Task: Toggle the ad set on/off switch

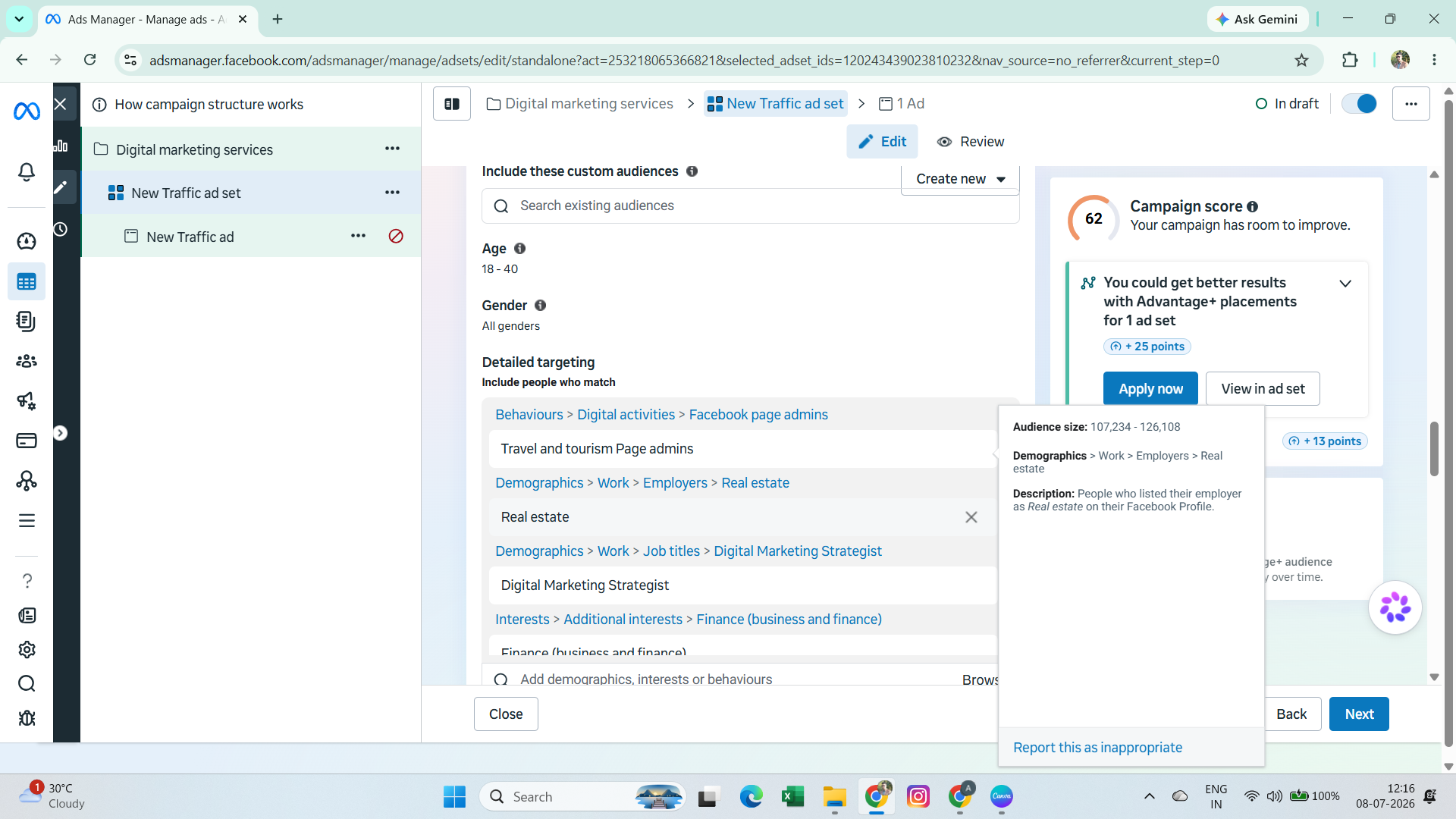Action: click(1359, 104)
